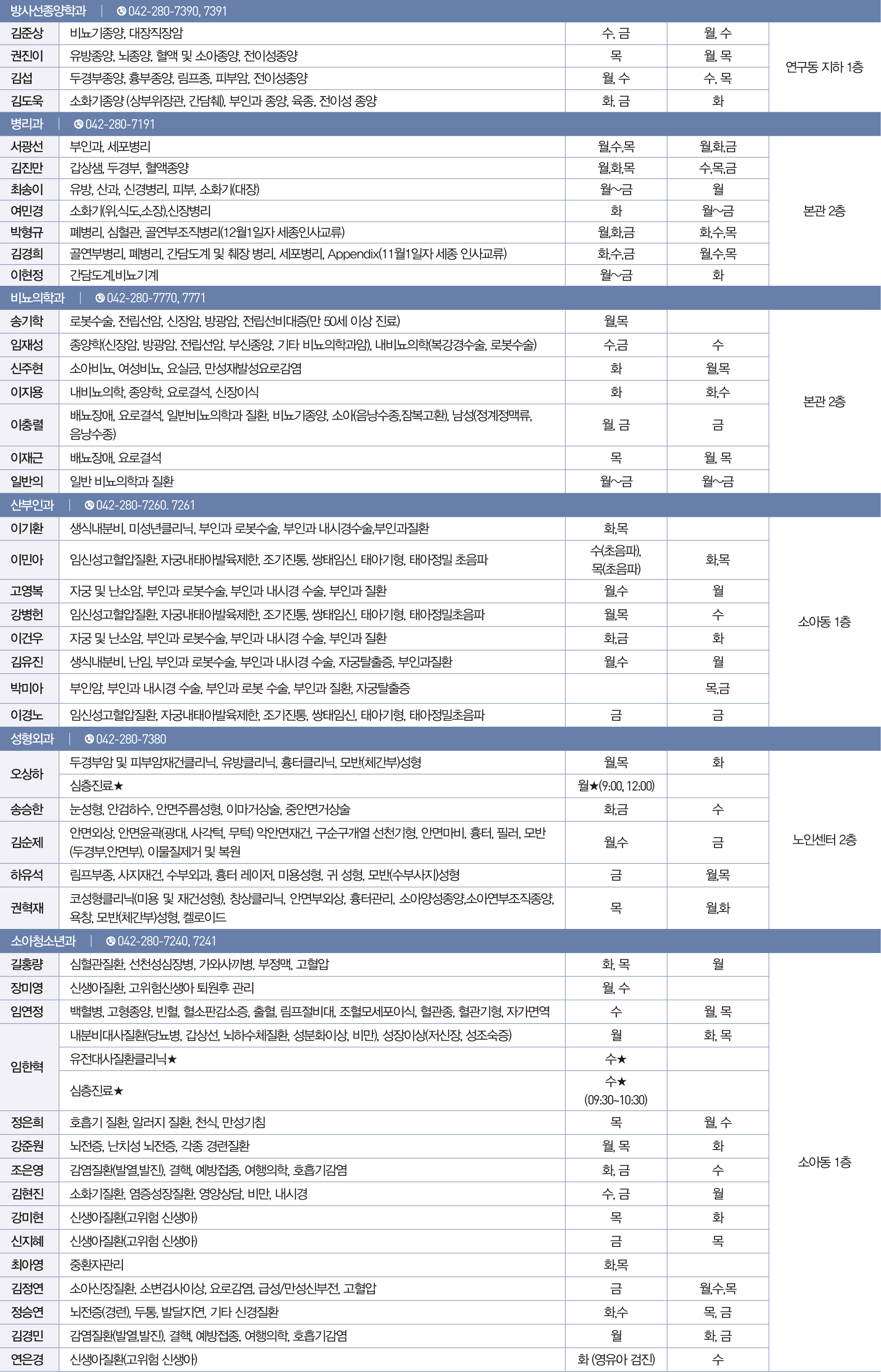881x1372 pixels.
Task: Click schedule cell 수★ (09:30~10:30)
Action: [x=616, y=1091]
